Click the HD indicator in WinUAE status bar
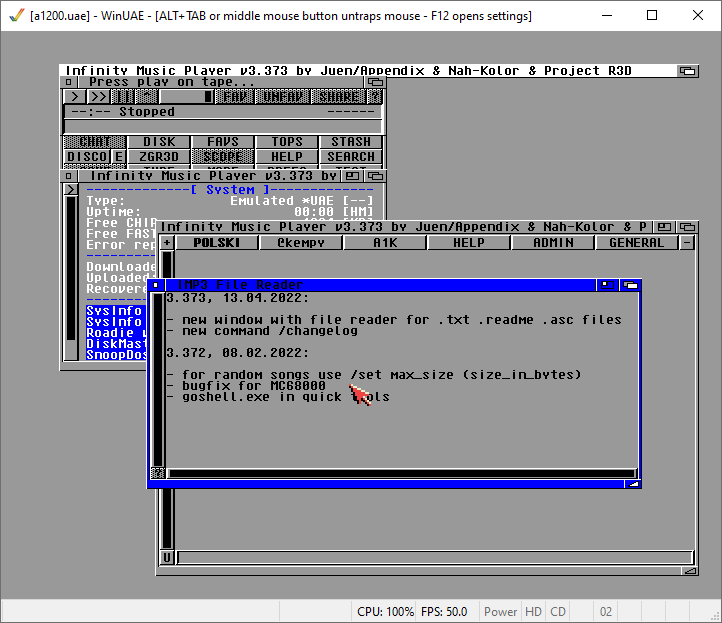 click(x=533, y=611)
